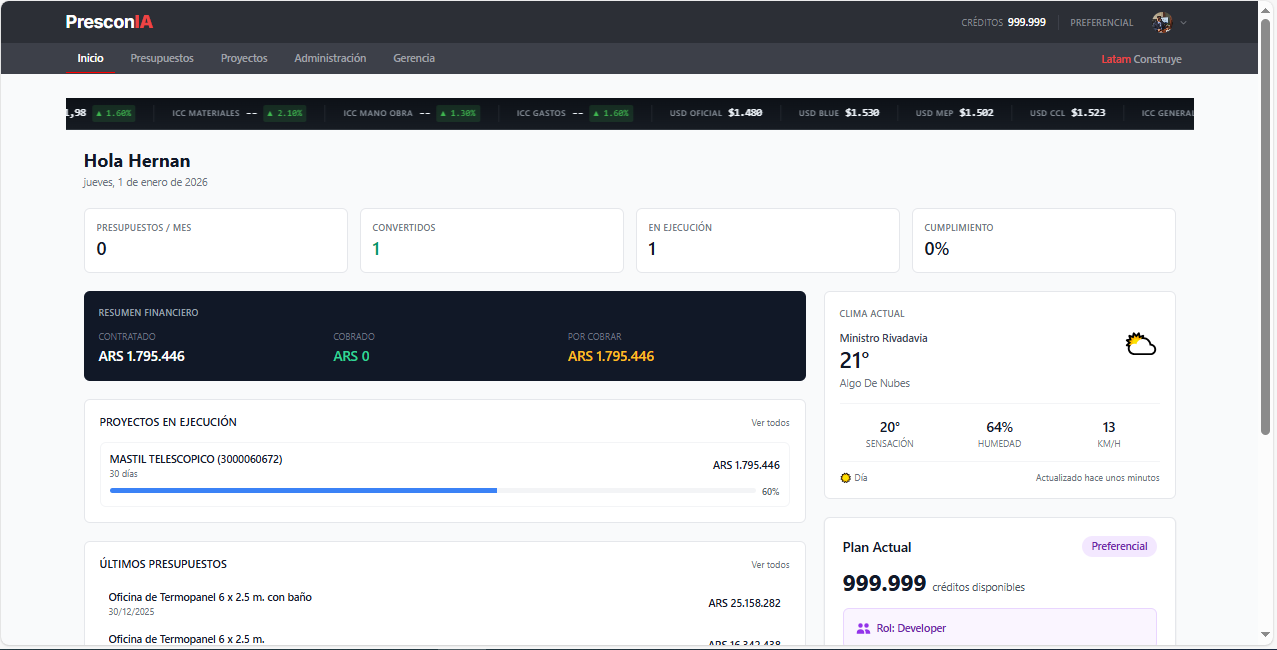Open the user account dropdown arrow
1277x650 pixels.
point(1183,21)
